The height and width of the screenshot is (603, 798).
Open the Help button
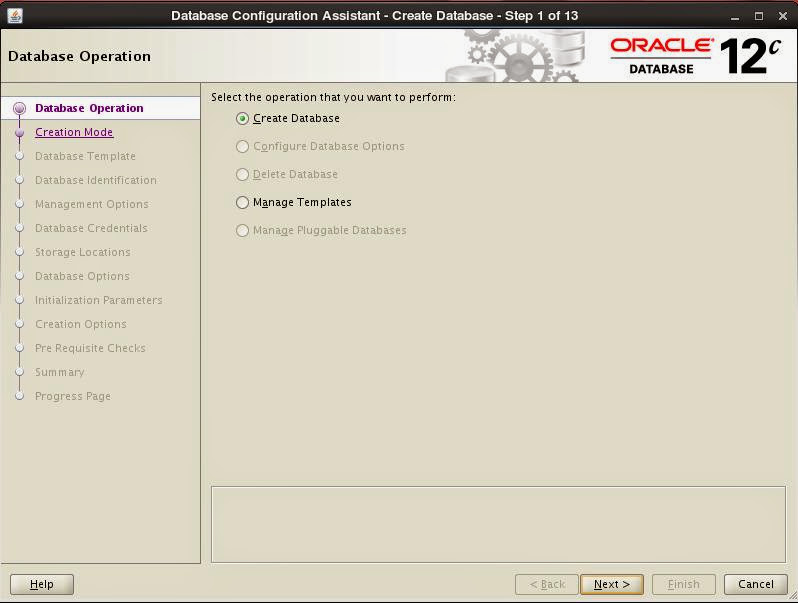42,584
